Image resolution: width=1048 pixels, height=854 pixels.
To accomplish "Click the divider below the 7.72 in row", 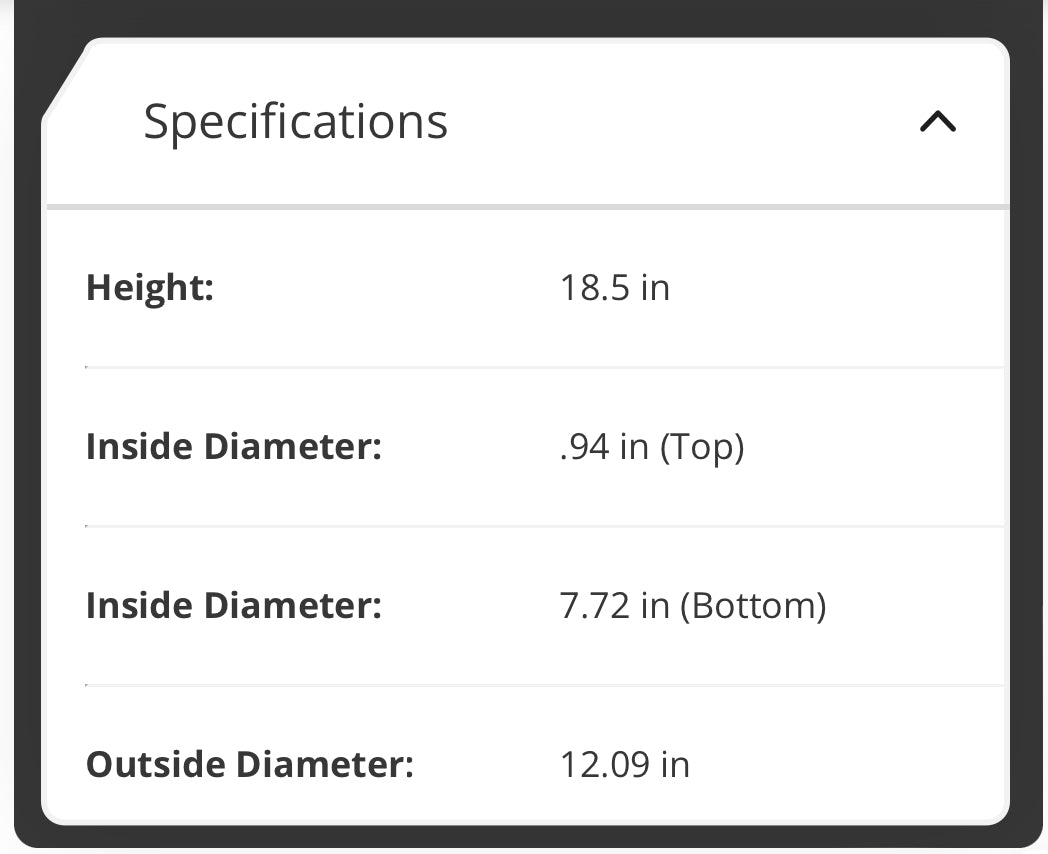I will click(x=545, y=685).
